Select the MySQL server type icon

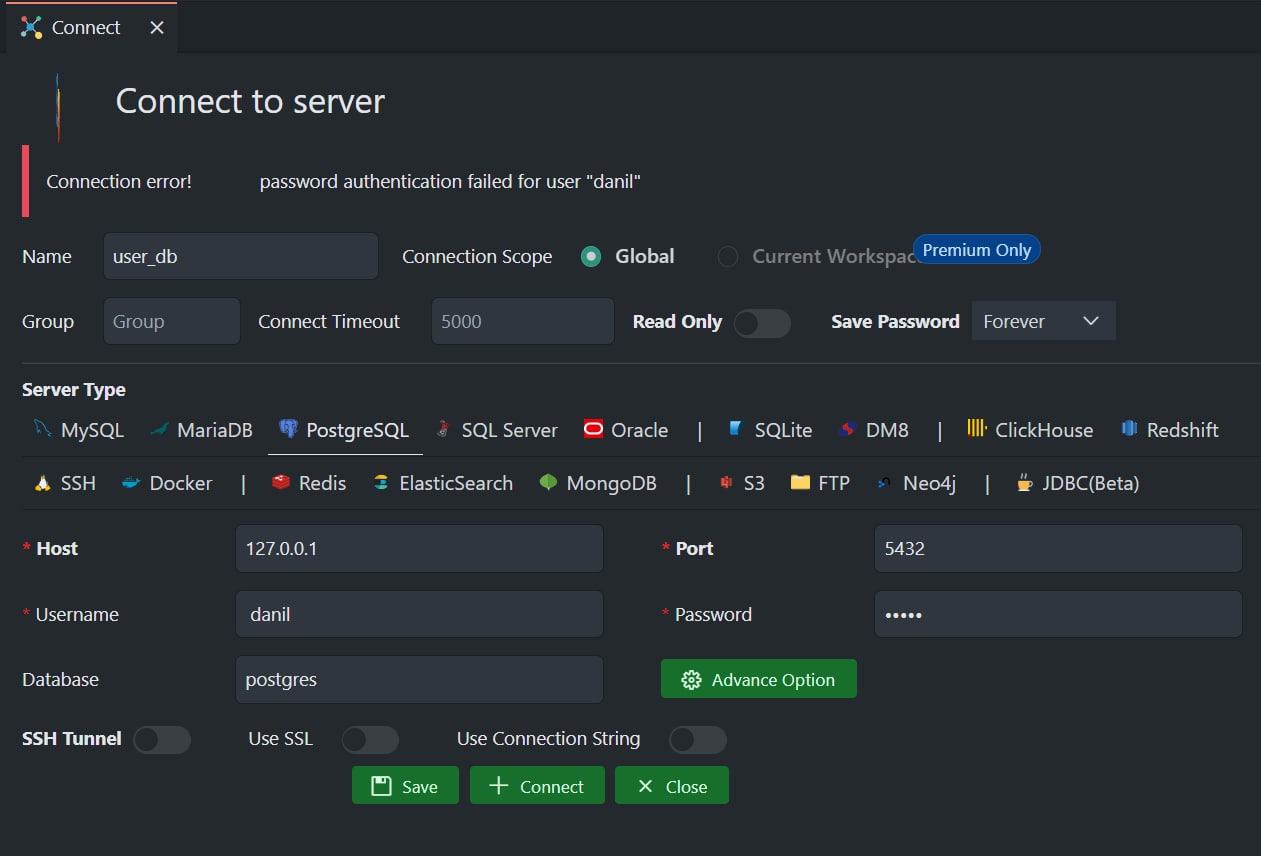click(x=42, y=429)
